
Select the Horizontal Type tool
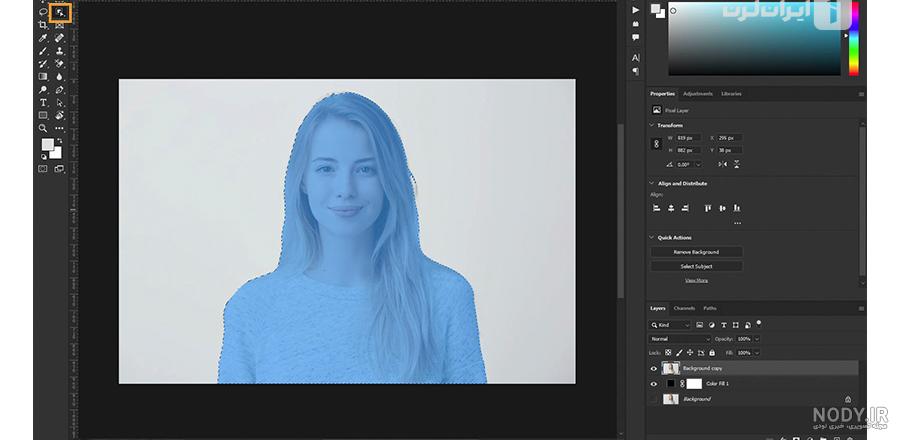pyautogui.click(x=43, y=102)
